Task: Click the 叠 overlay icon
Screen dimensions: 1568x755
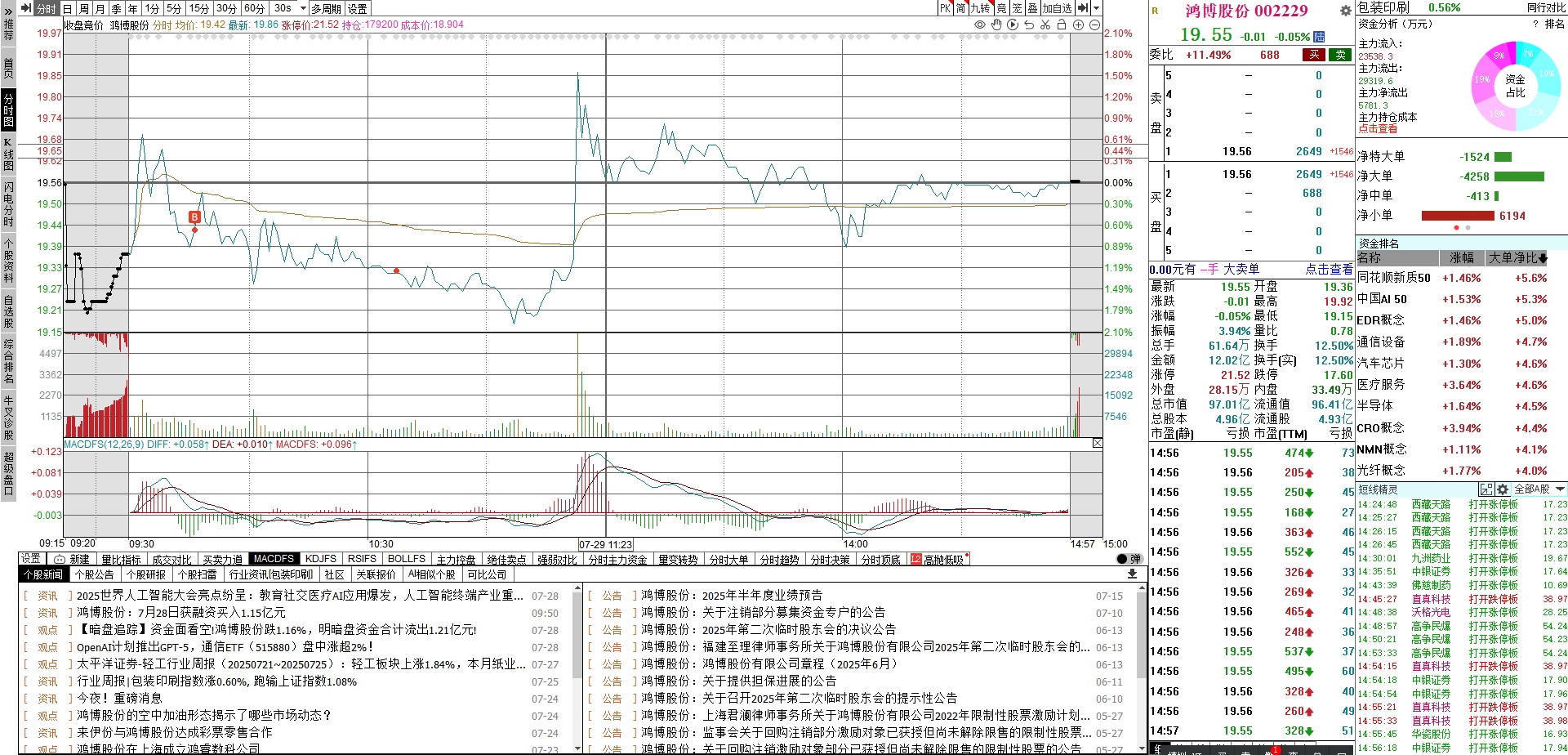Action: click(1032, 8)
